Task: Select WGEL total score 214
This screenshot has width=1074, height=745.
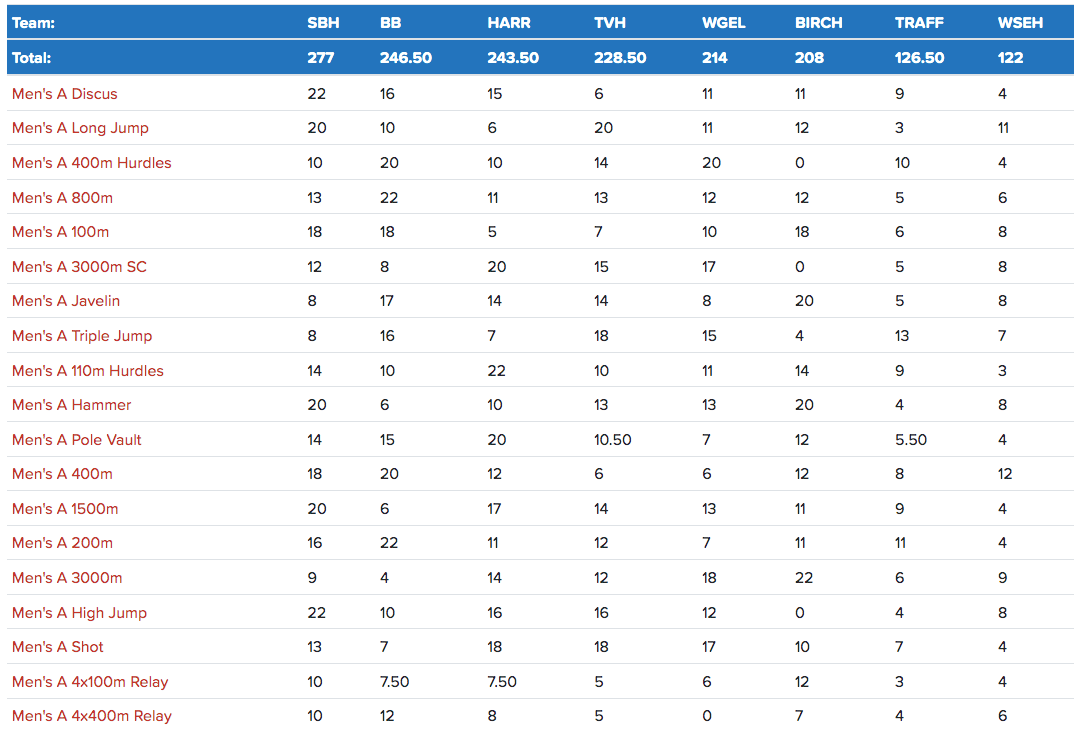Action: 714,58
